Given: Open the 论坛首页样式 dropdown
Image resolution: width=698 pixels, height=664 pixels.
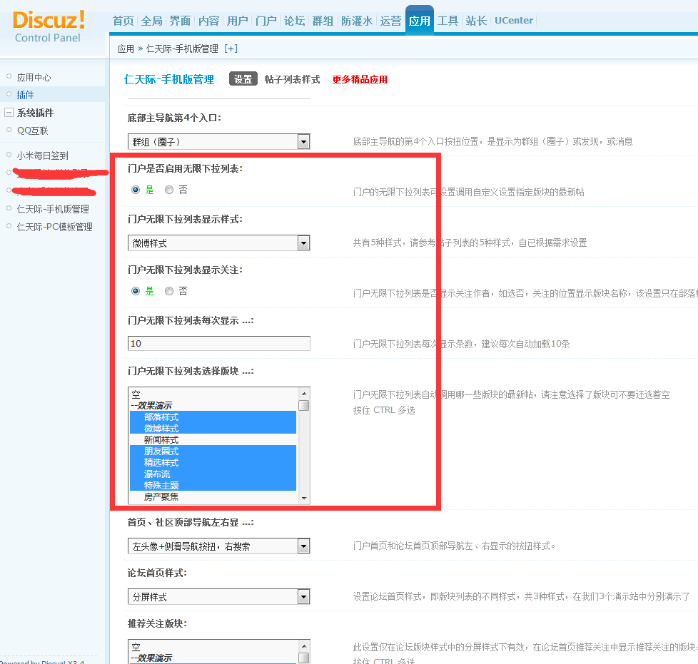Looking at the screenshot, I should pyautogui.click(x=219, y=597).
